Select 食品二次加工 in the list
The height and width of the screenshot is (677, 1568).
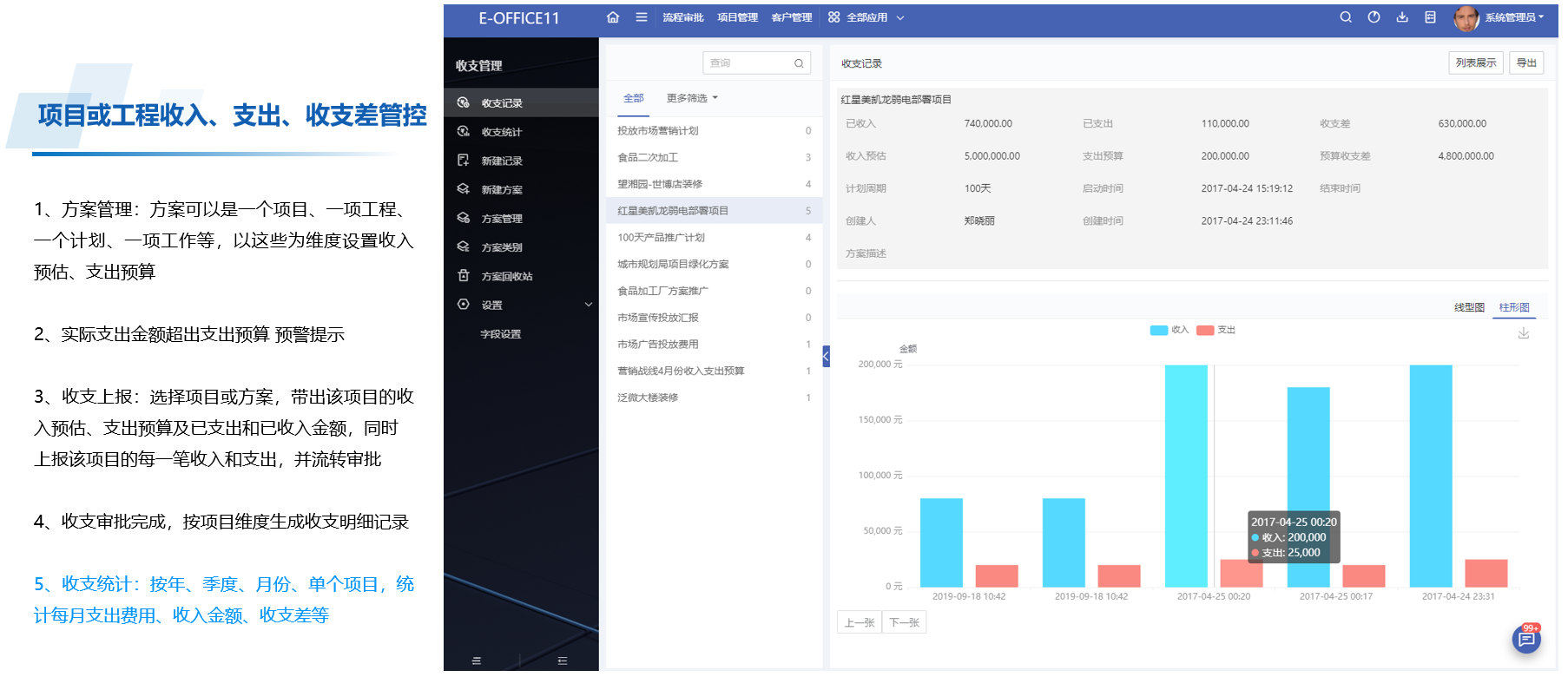714,157
